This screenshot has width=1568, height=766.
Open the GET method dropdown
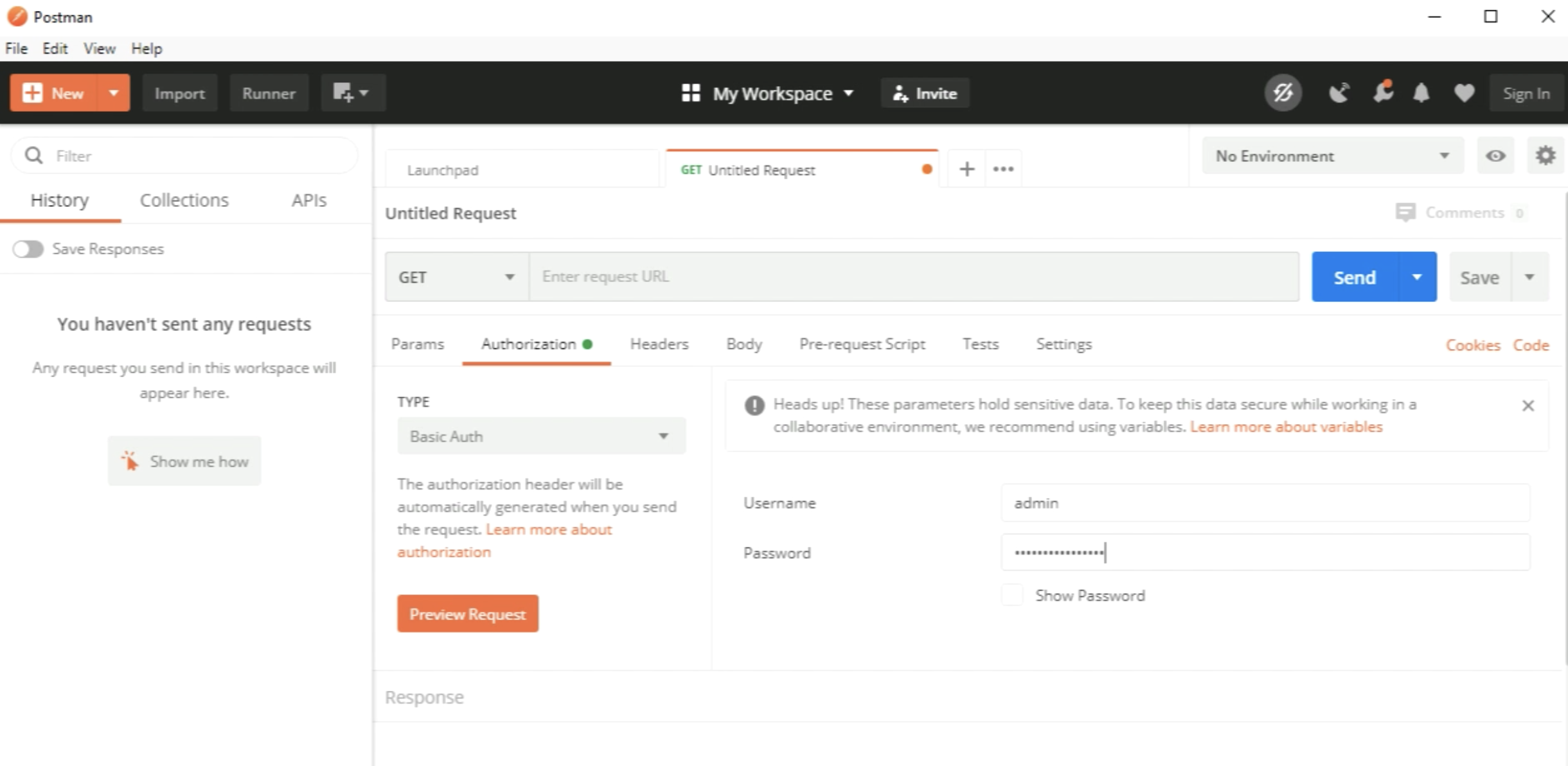coord(456,277)
